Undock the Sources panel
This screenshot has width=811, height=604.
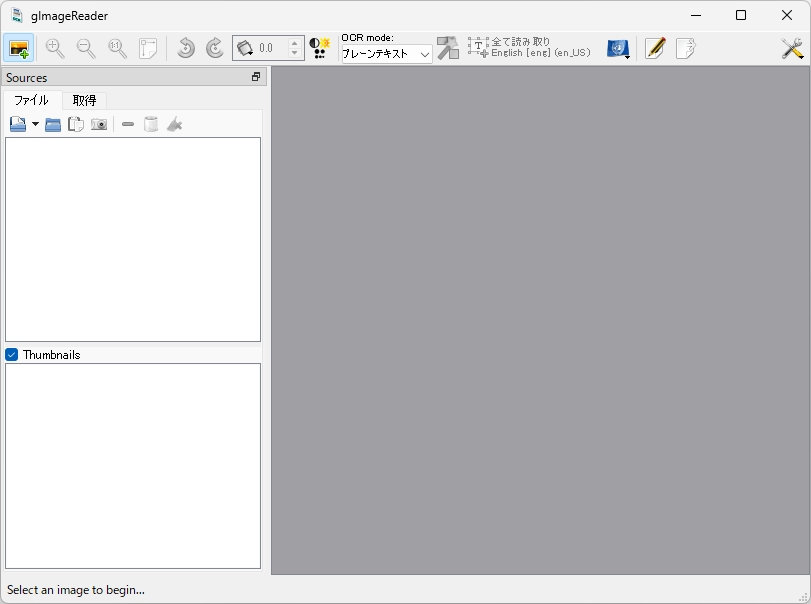pos(256,77)
